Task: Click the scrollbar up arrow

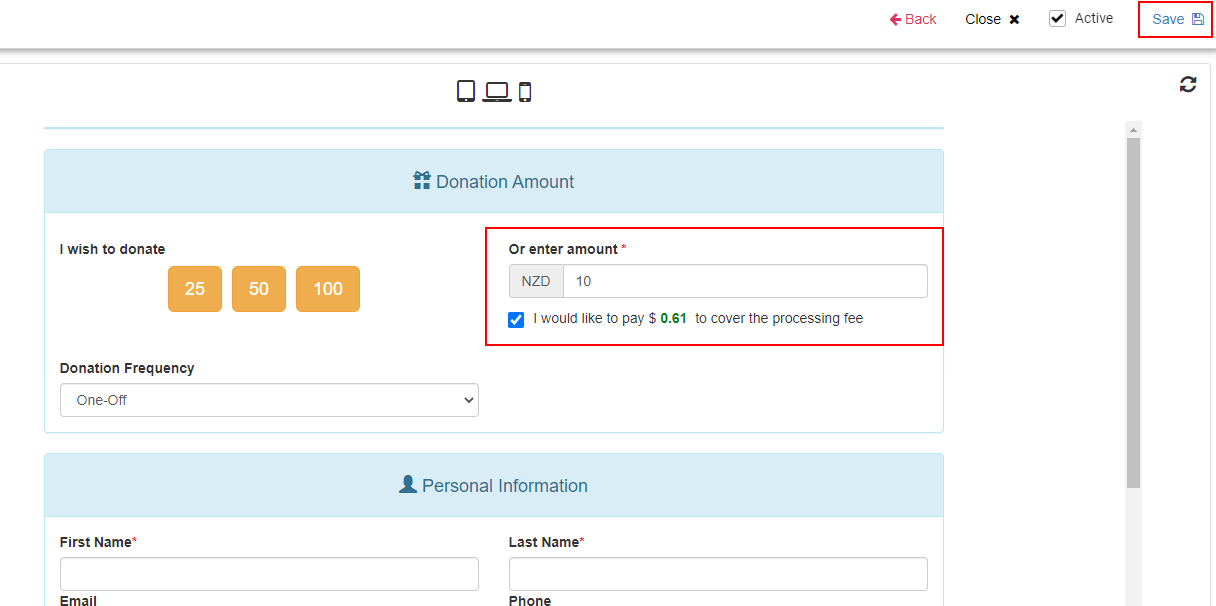Action: tap(1133, 130)
